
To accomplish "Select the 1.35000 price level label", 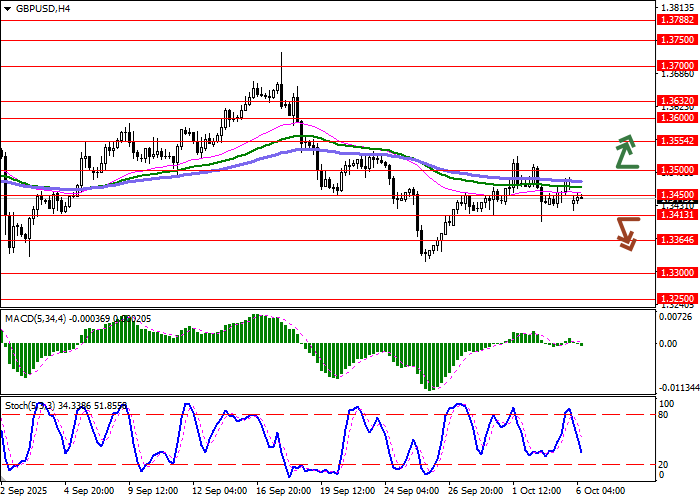I will (676, 170).
